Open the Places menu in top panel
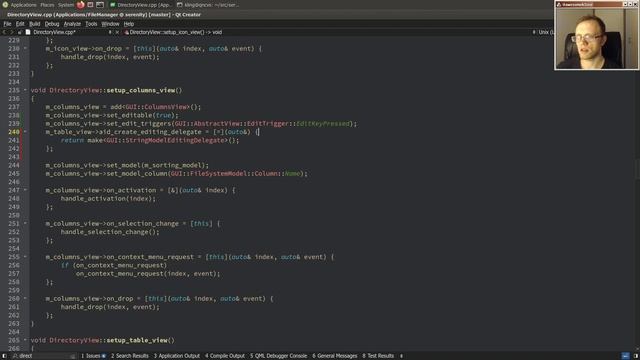Image resolution: width=640 pixels, height=360 pixels. (47, 5)
